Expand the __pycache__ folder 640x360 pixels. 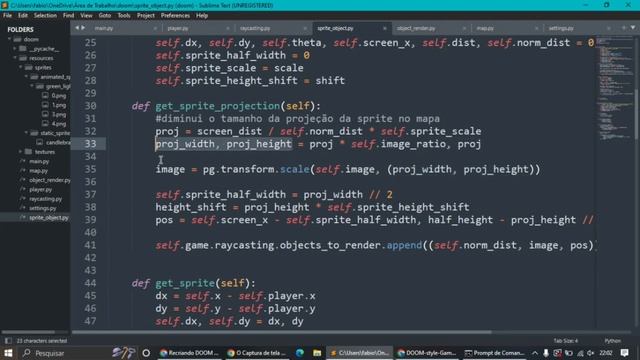pyautogui.click(x=15, y=49)
